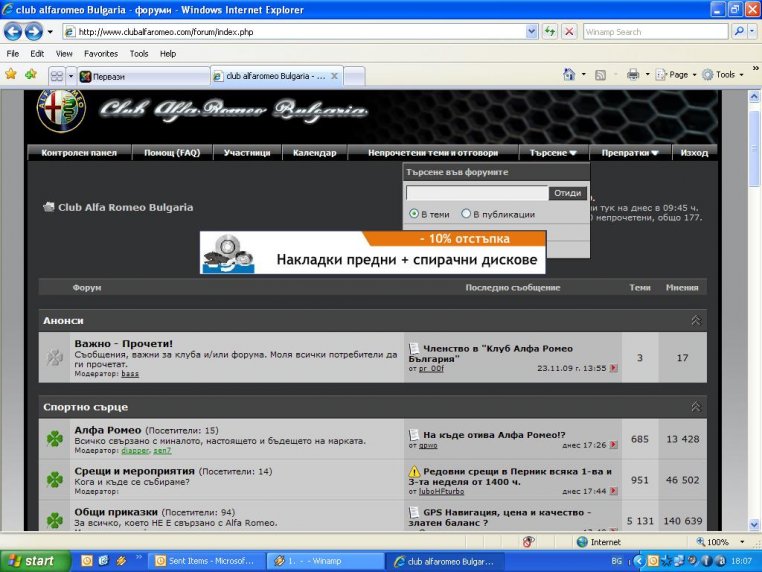
Task: Open the Quick Tabs icon
Action: [57, 76]
